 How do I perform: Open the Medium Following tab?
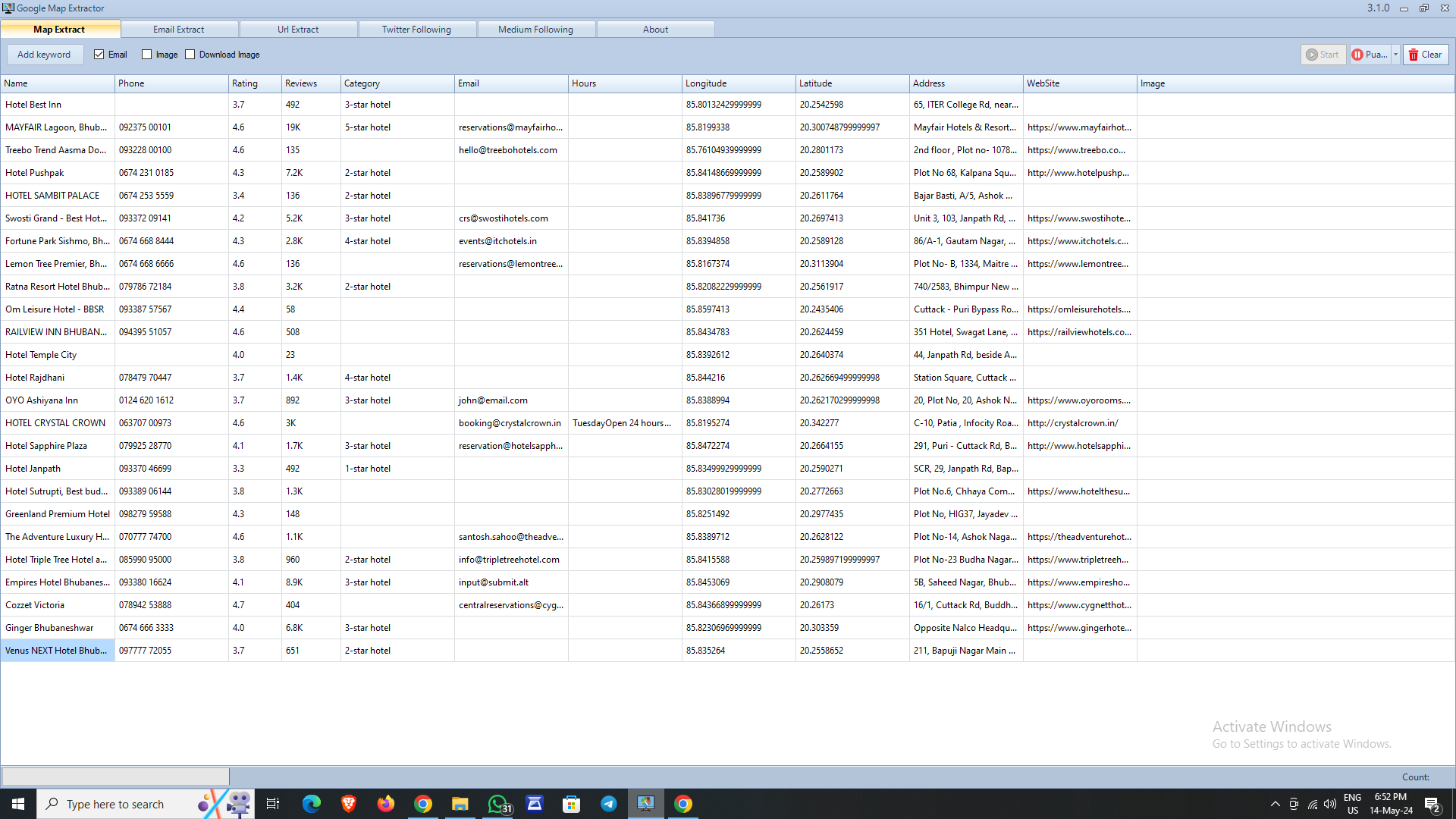tap(536, 29)
